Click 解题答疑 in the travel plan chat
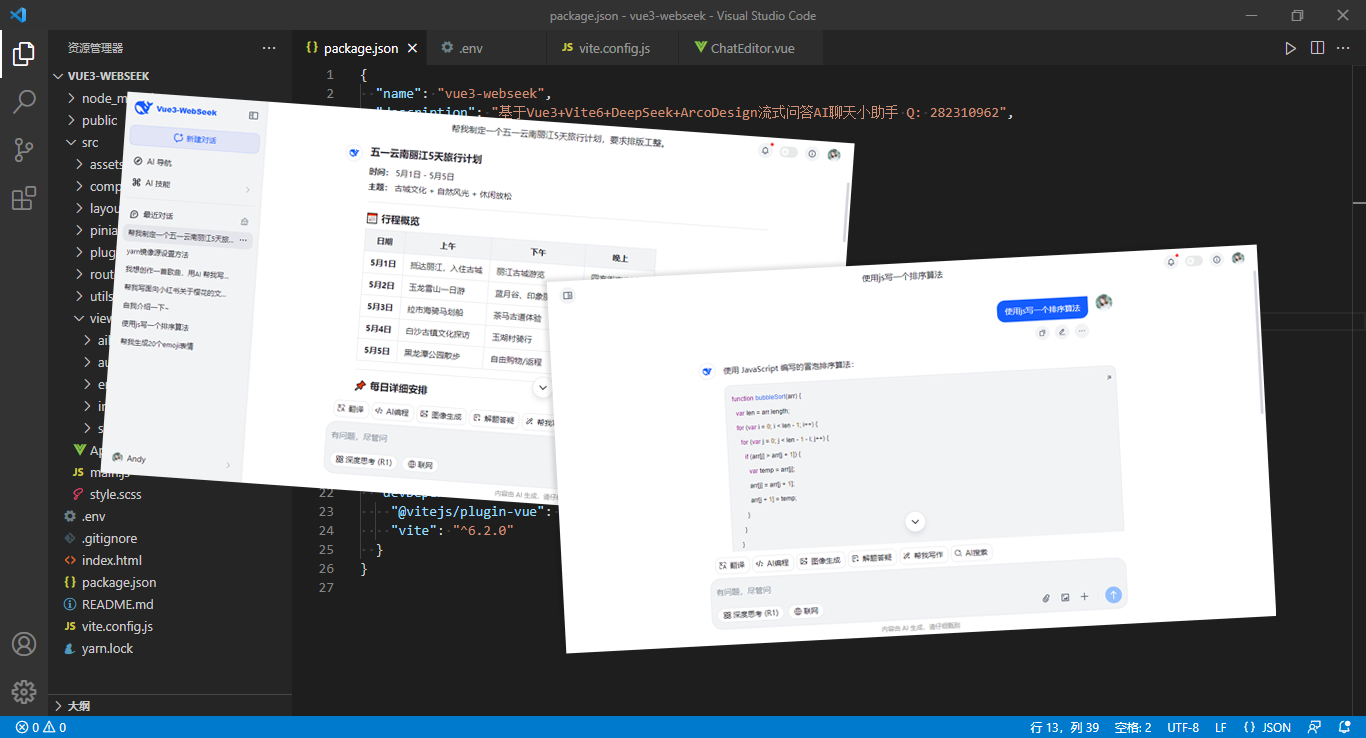This screenshot has height=738, width=1366. point(494,420)
